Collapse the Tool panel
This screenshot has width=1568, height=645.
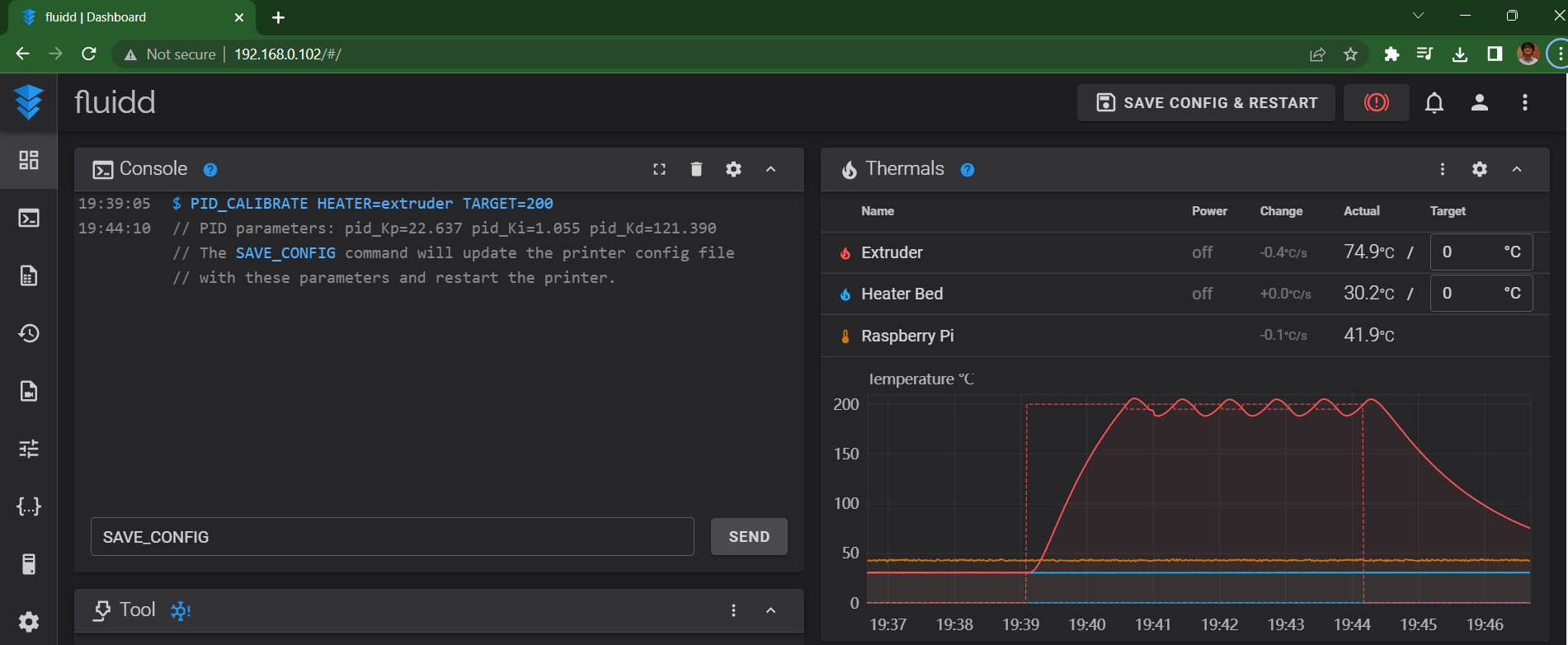[770, 610]
